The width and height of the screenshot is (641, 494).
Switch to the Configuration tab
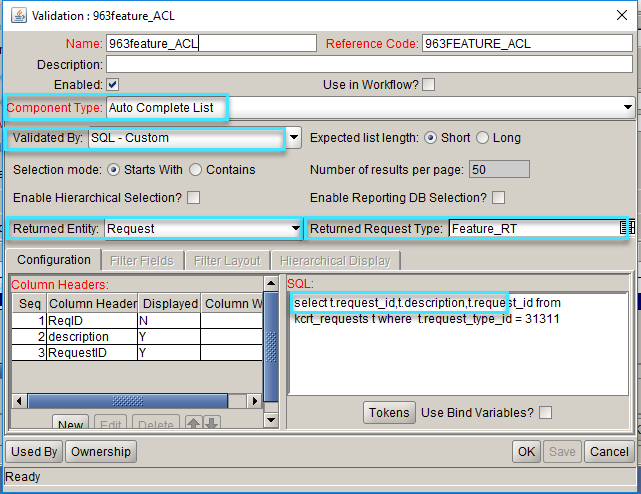(55, 260)
